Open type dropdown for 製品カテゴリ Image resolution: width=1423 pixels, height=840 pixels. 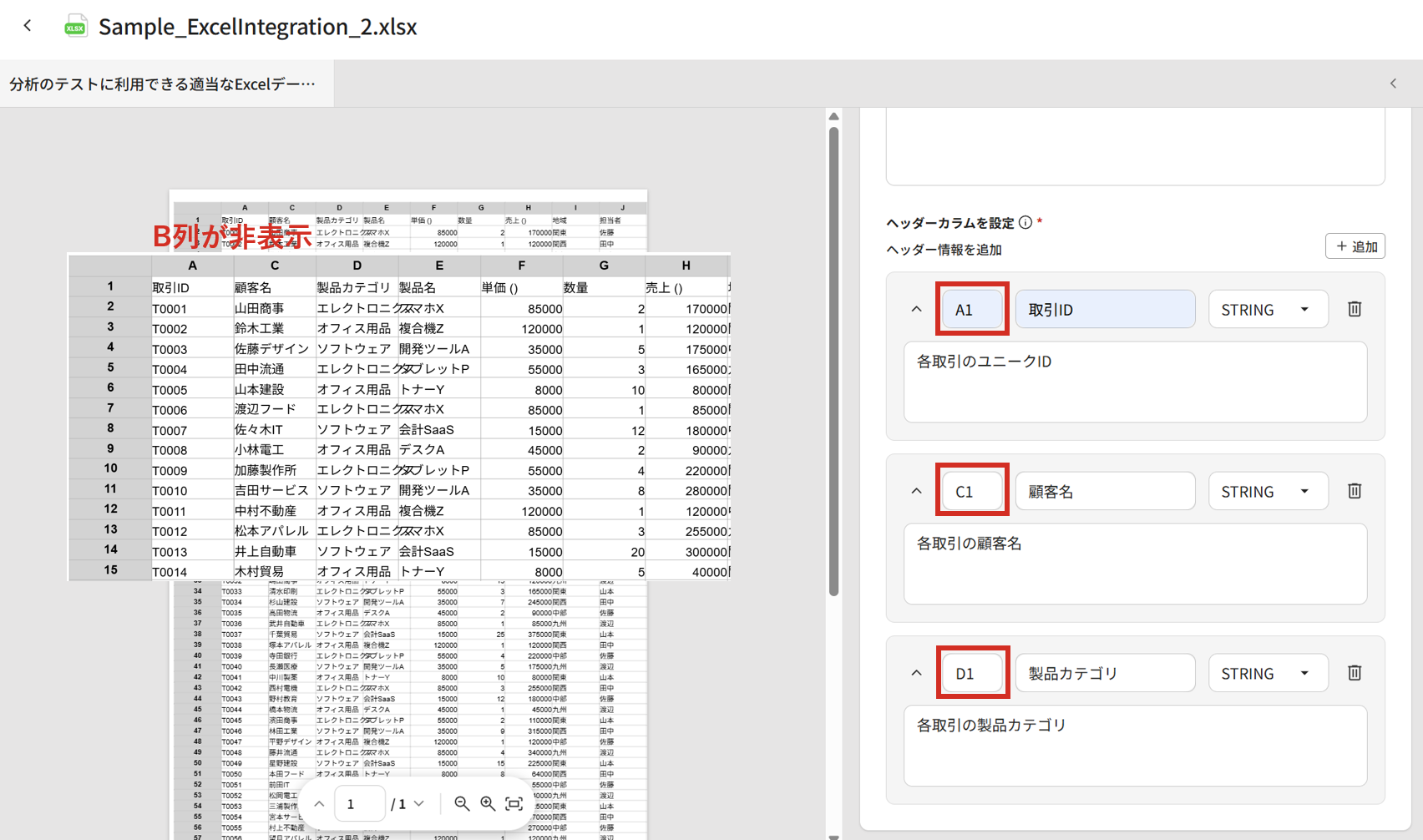[x=1267, y=674]
